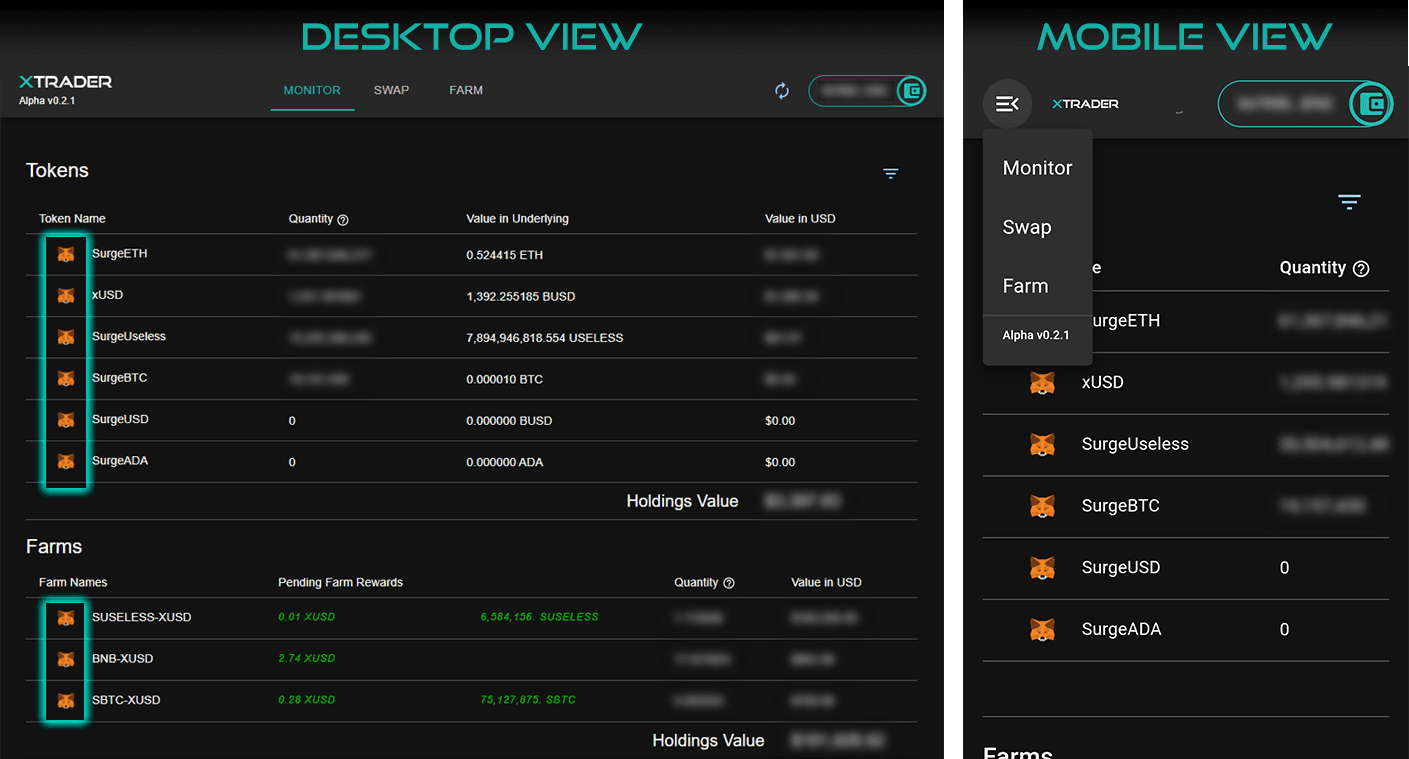Click the Quantity help icon in desktop Tokens table
Image resolution: width=1409 pixels, height=759 pixels.
coord(343,220)
